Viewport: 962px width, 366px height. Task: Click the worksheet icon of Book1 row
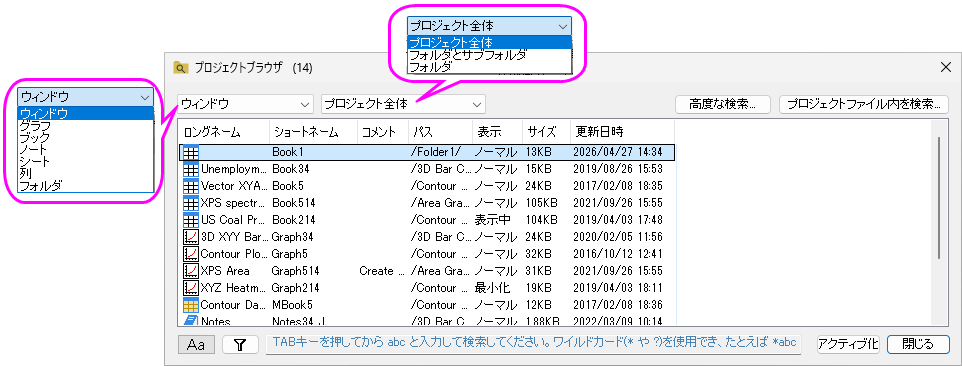click(x=191, y=152)
